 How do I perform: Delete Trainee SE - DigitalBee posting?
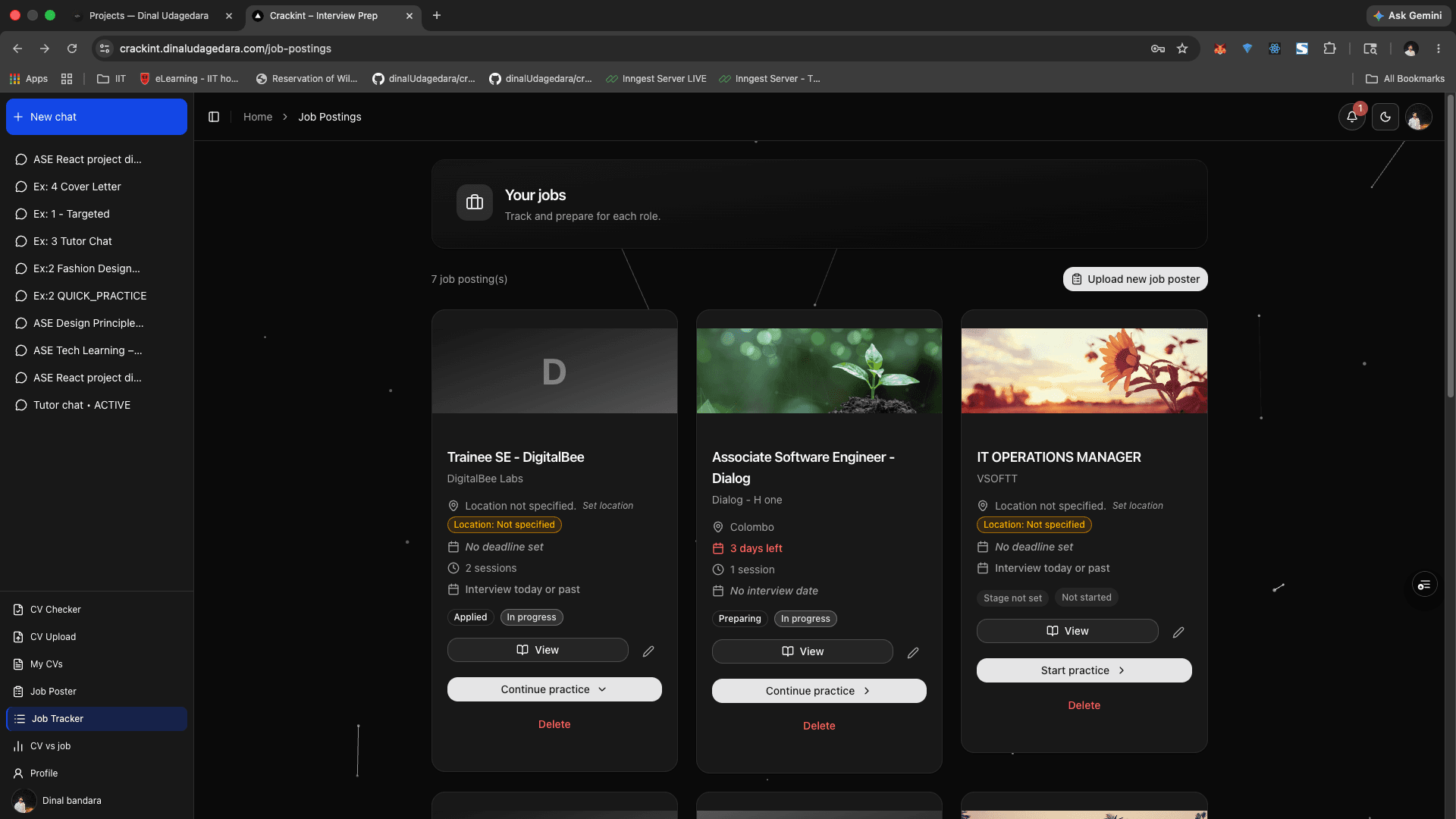pyautogui.click(x=554, y=724)
